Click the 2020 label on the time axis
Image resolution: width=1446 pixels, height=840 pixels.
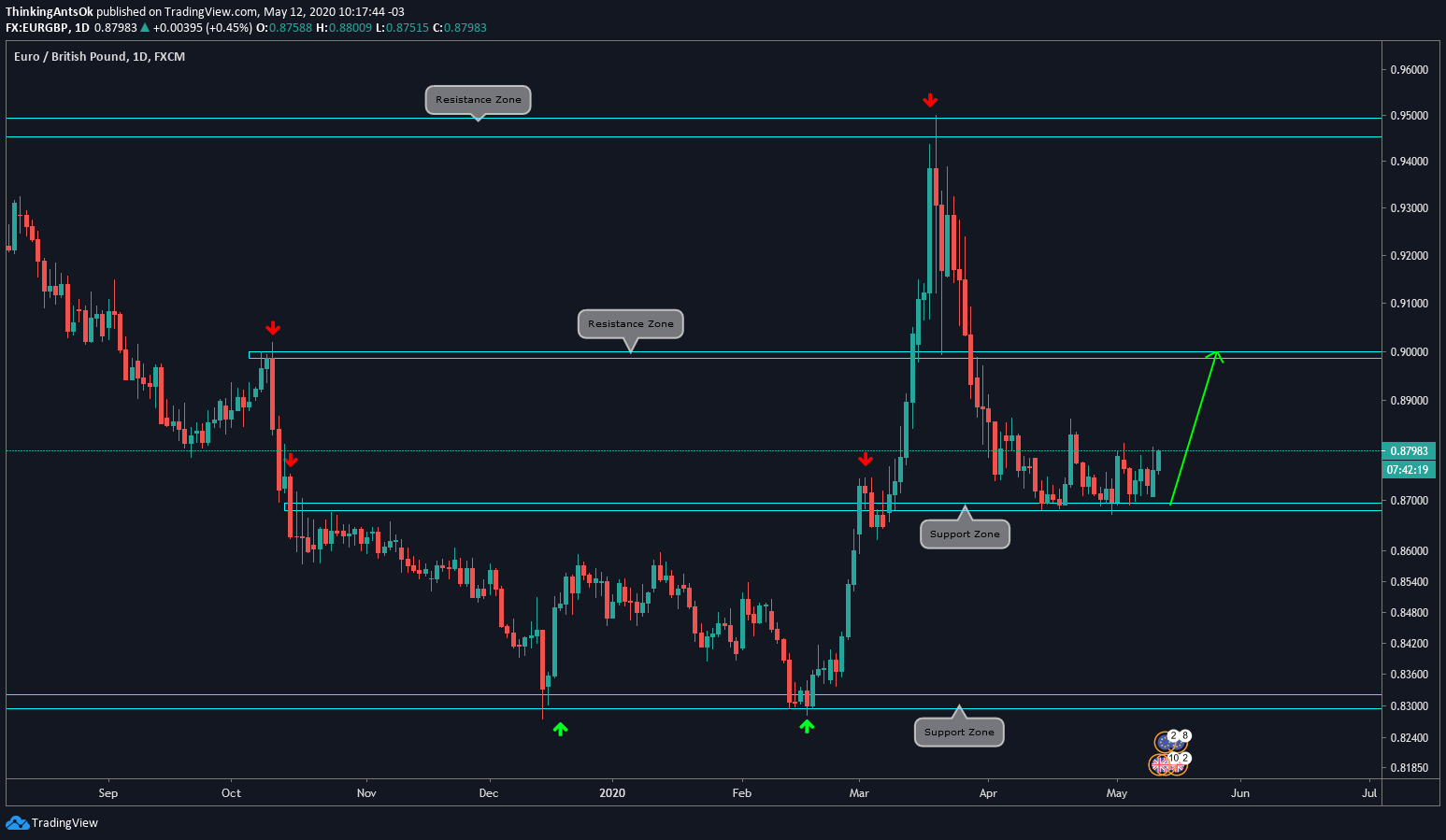tap(612, 793)
